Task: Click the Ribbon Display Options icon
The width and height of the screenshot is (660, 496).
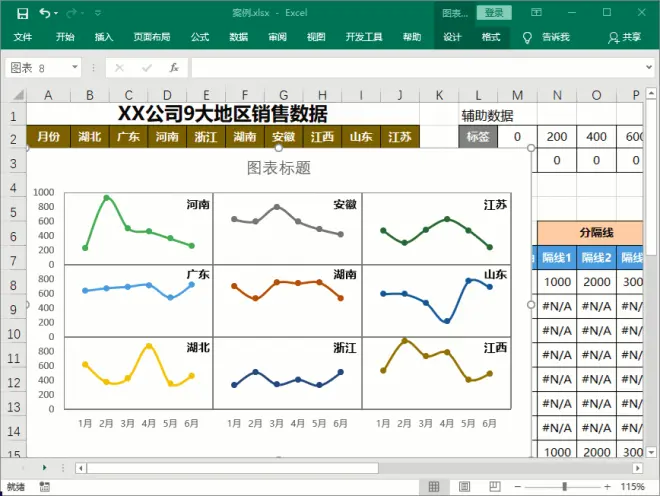Action: 536,13
